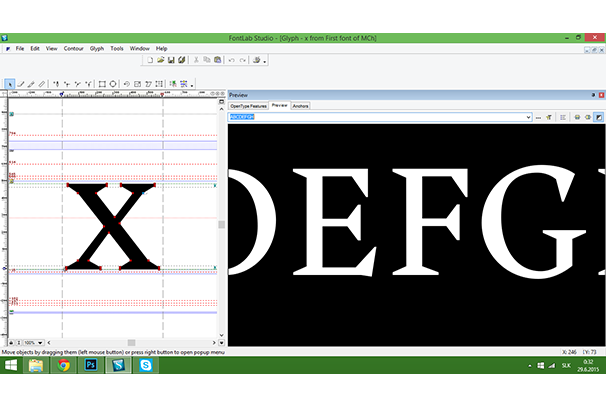The height and width of the screenshot is (406, 606).
Task: Click the Cut scissors icon
Action: pyautogui.click(x=195, y=61)
